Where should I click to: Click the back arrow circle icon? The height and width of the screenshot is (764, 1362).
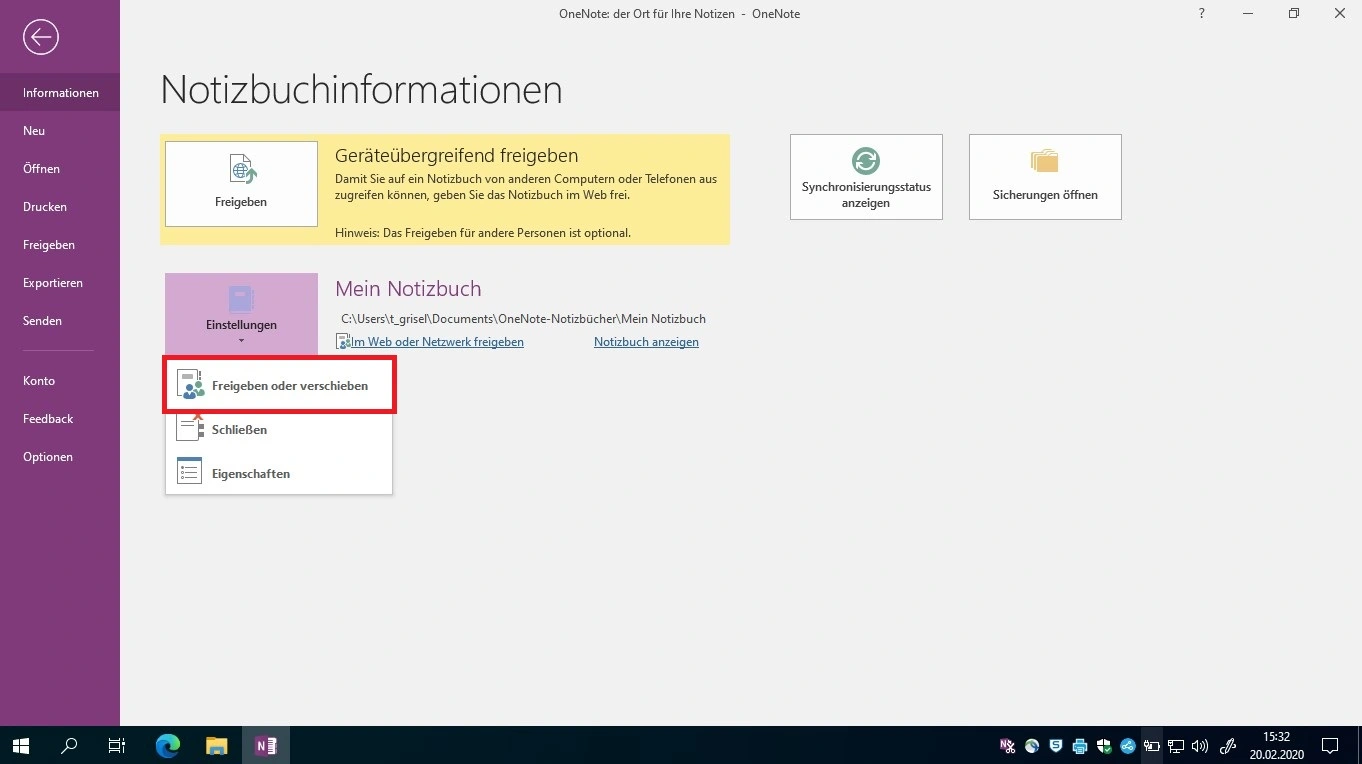[x=41, y=38]
